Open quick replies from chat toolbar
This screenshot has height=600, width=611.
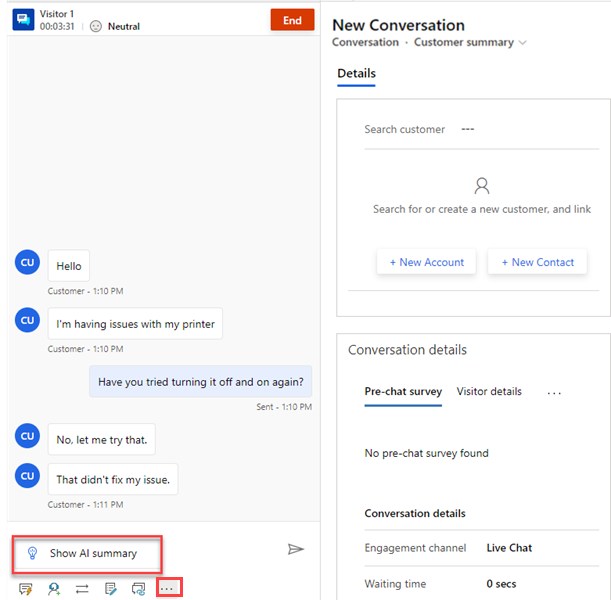pyautogui.click(x=26, y=588)
